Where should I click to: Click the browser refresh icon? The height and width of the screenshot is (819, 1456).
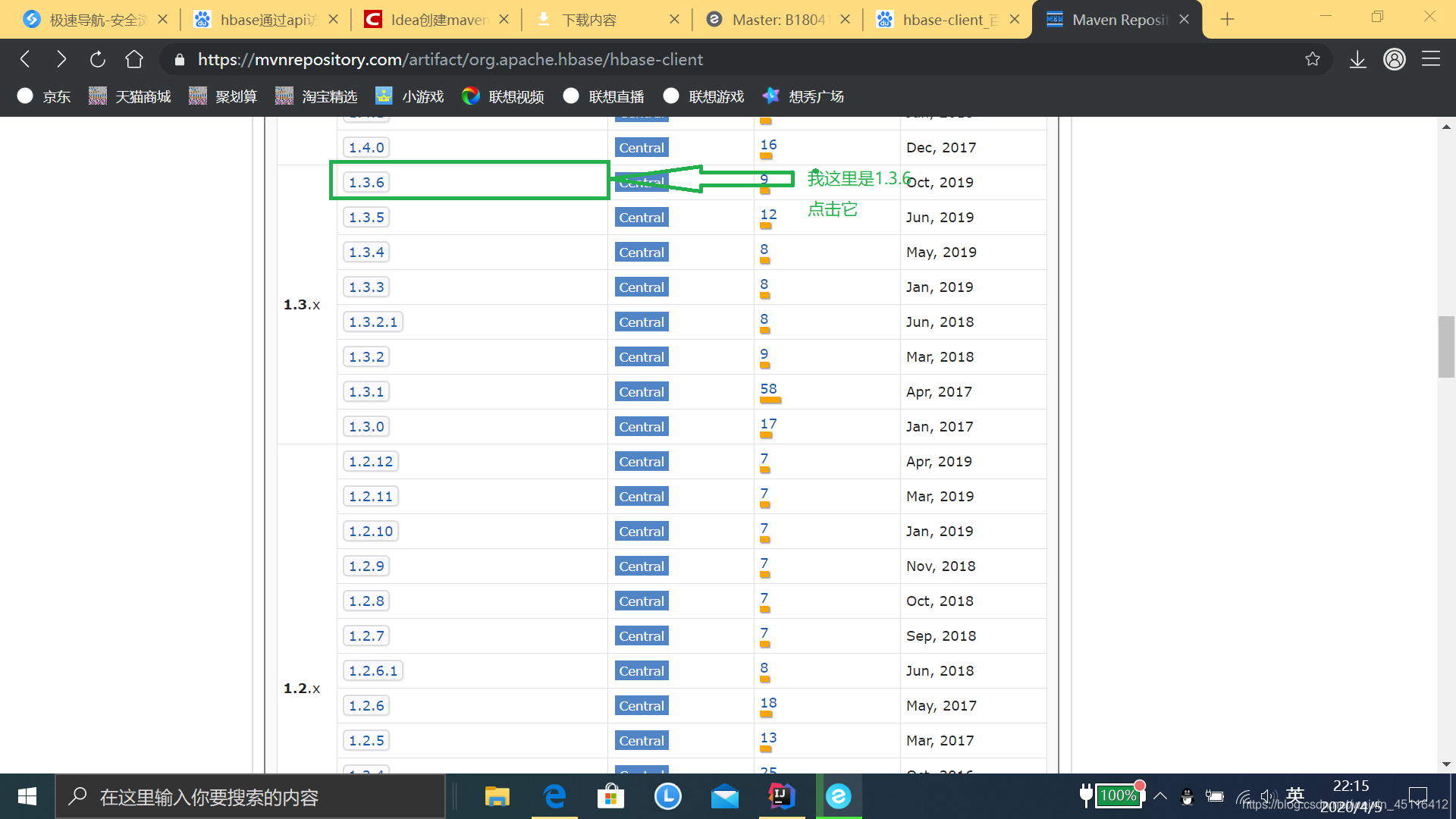(97, 59)
